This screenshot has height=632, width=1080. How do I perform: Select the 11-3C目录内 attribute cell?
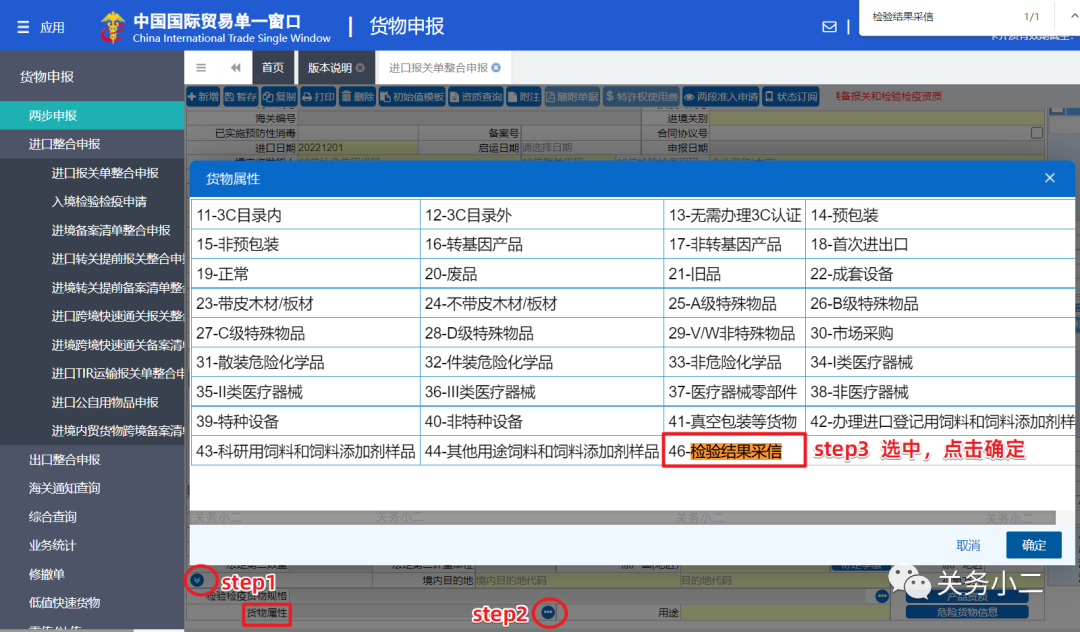coord(305,215)
